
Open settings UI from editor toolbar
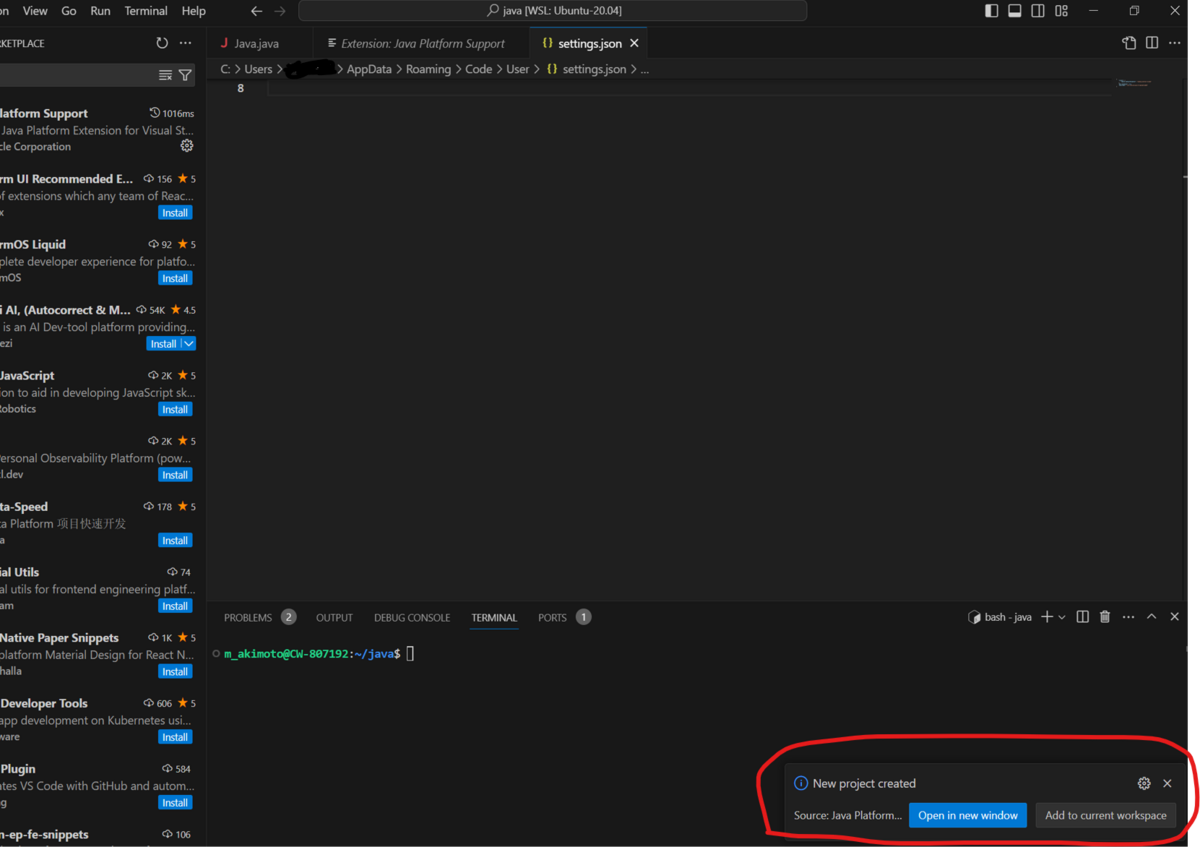1129,43
